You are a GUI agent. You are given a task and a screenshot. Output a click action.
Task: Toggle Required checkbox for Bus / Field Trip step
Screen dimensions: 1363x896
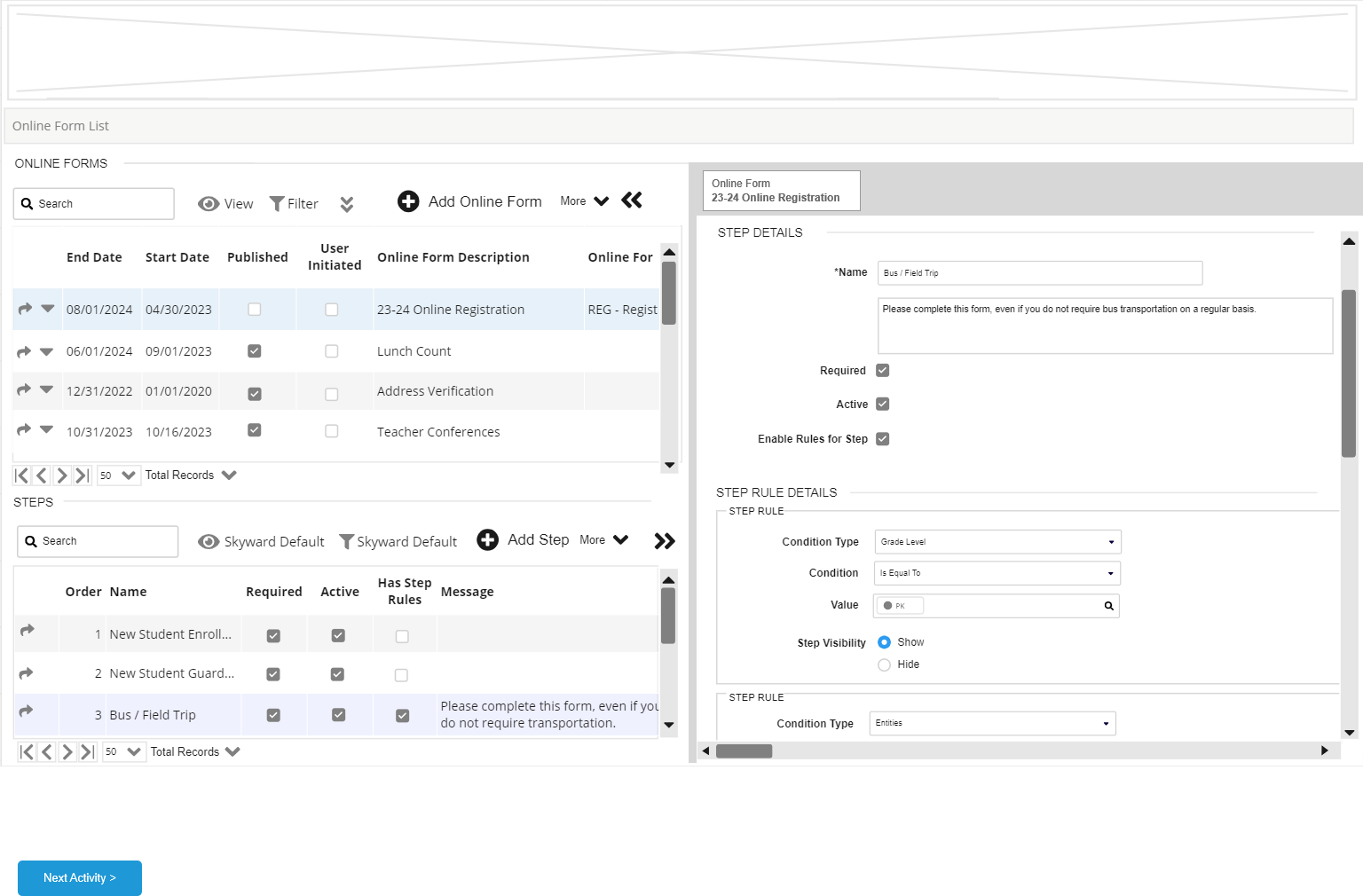point(273,715)
